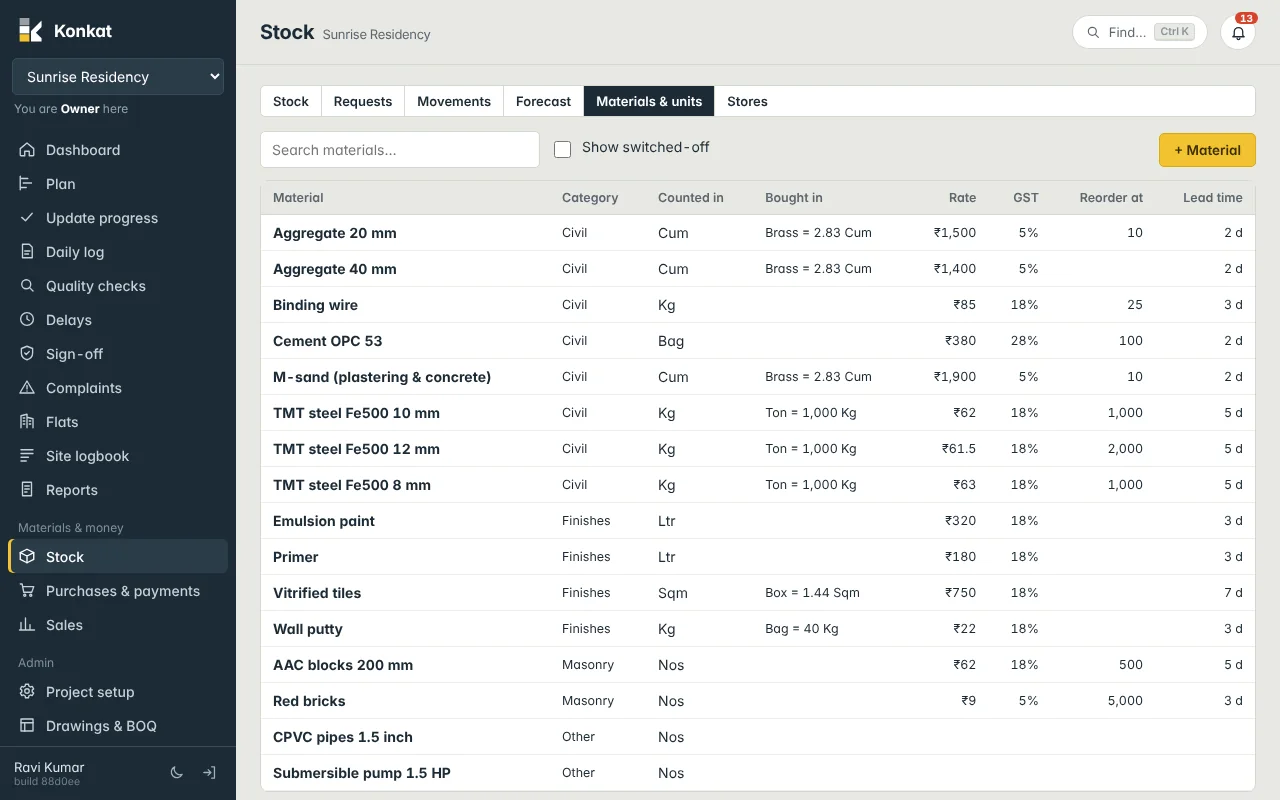Toggle dark mode moon icon
1280x800 pixels.
(x=177, y=773)
